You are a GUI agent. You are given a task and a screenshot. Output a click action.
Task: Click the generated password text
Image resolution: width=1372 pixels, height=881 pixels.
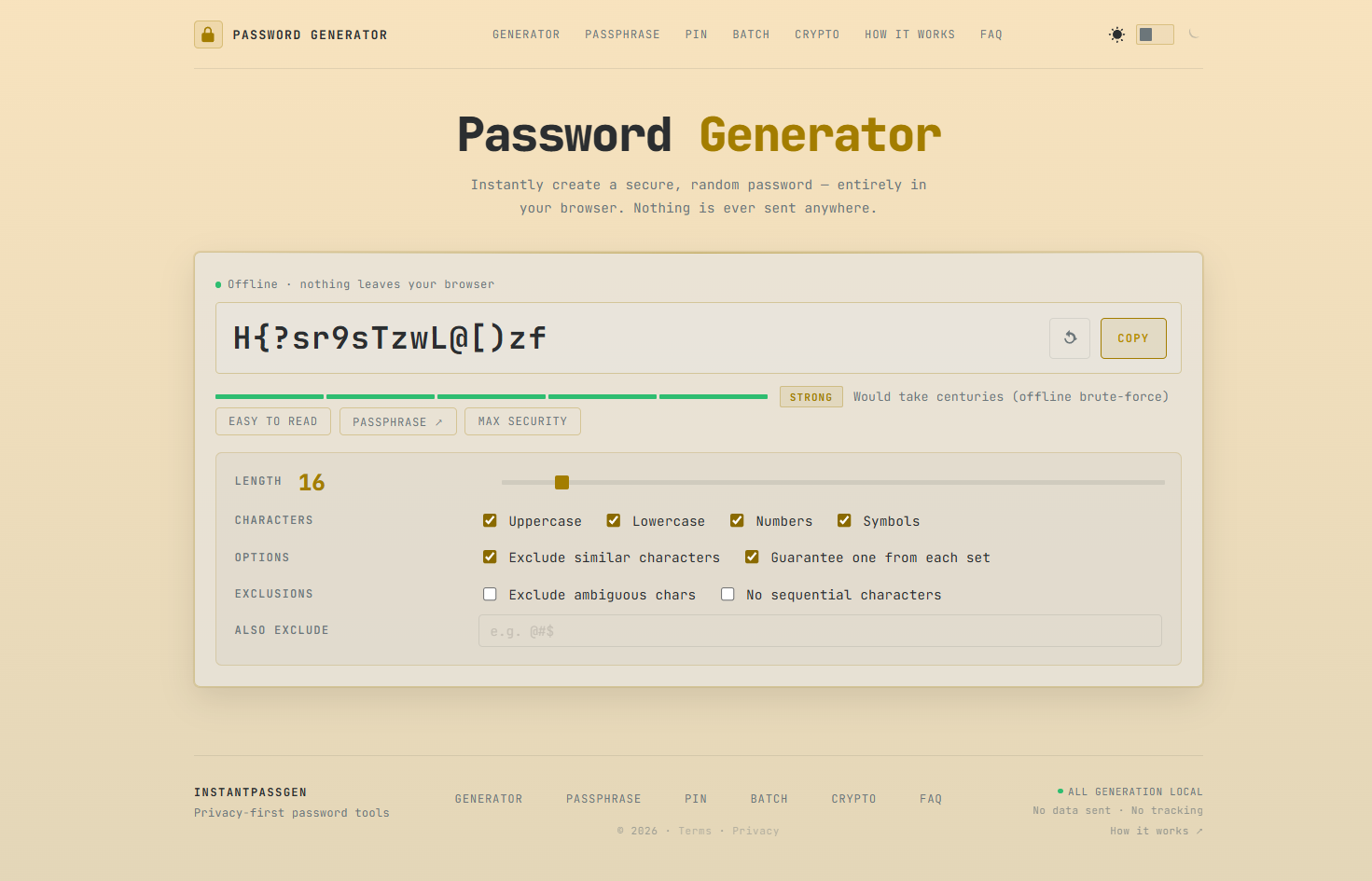point(390,337)
